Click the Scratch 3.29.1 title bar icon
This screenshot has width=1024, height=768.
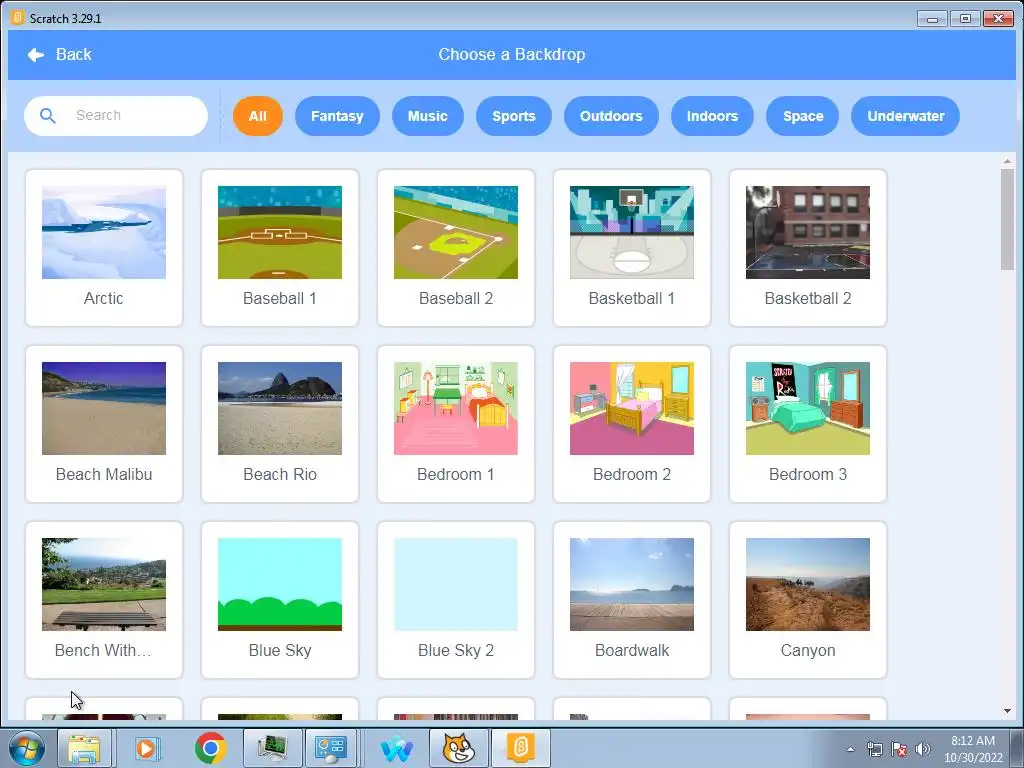18,18
